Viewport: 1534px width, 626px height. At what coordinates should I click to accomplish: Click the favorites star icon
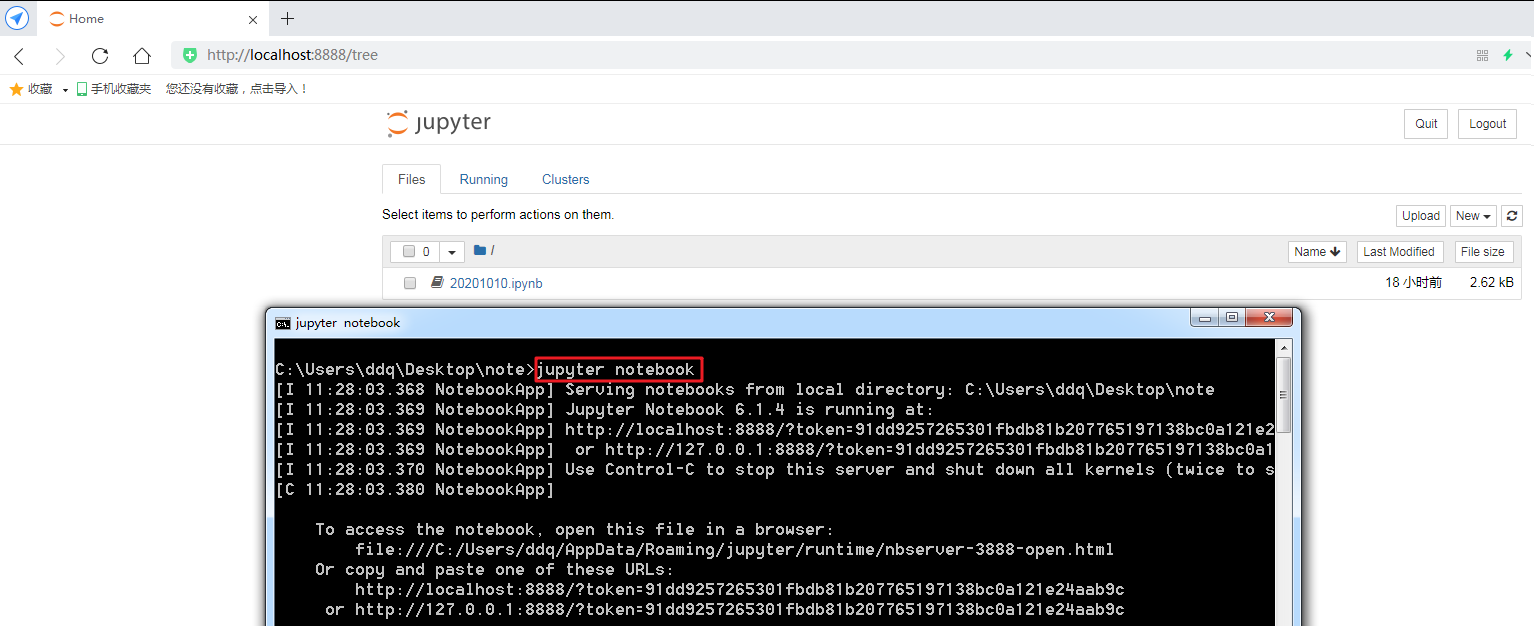click(x=17, y=88)
